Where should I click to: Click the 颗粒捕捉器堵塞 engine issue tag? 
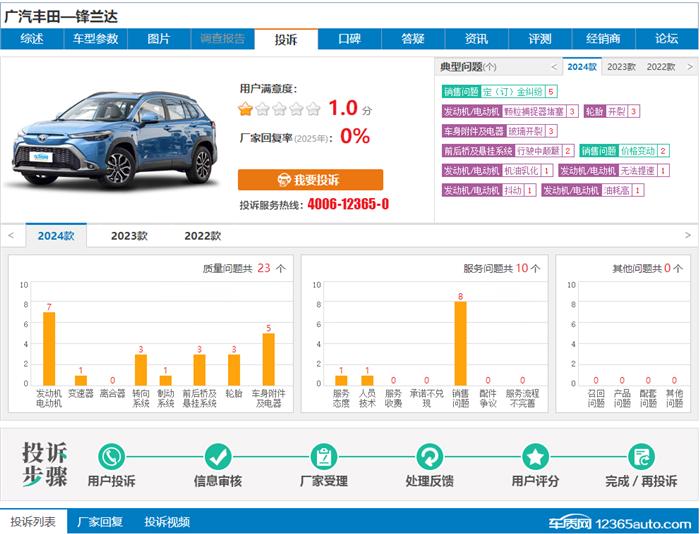510,111
